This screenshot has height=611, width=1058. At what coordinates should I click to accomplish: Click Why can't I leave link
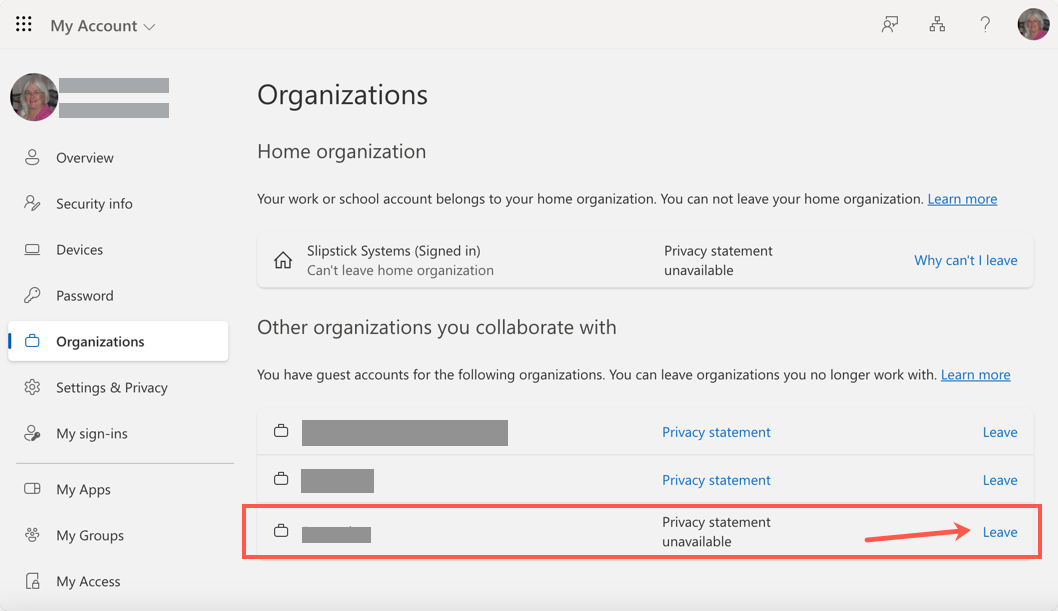[x=966, y=260]
